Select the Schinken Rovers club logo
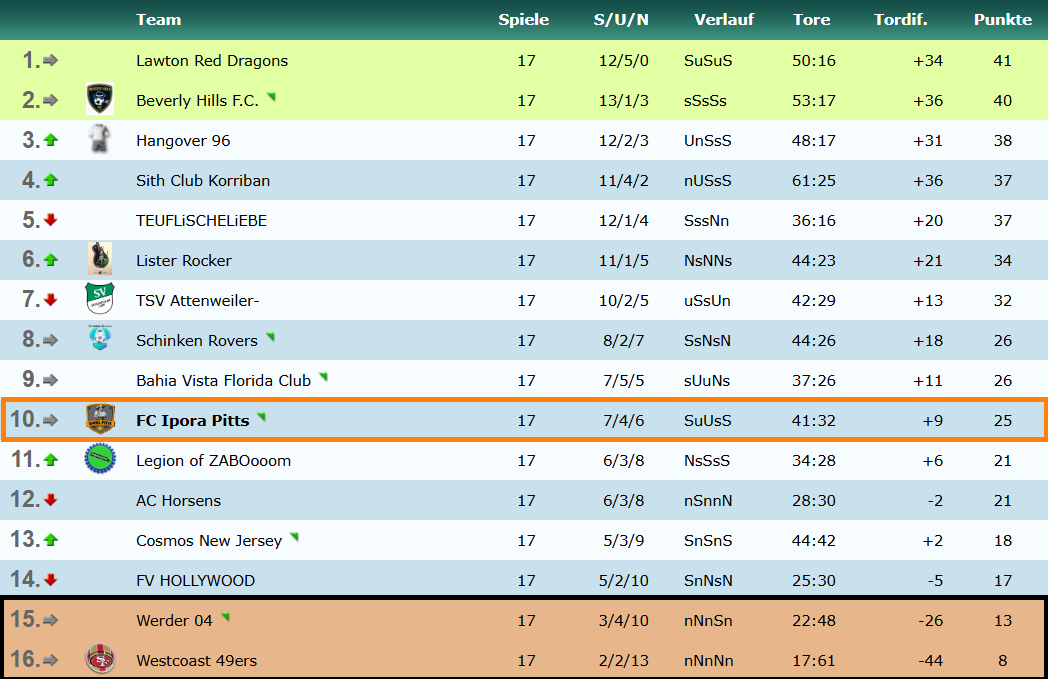The height and width of the screenshot is (679, 1048). point(99,340)
